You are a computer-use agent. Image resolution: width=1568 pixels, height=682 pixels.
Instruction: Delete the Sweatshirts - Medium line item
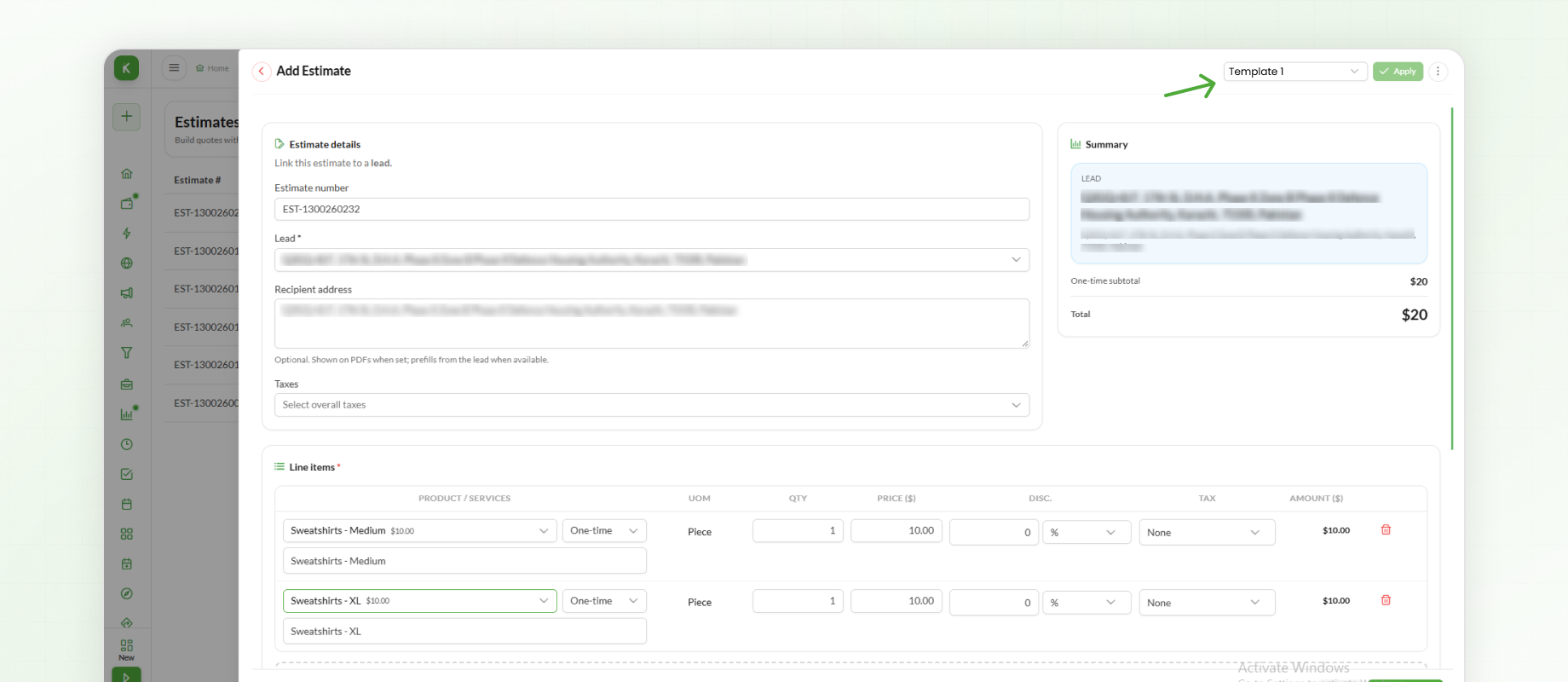(1386, 530)
